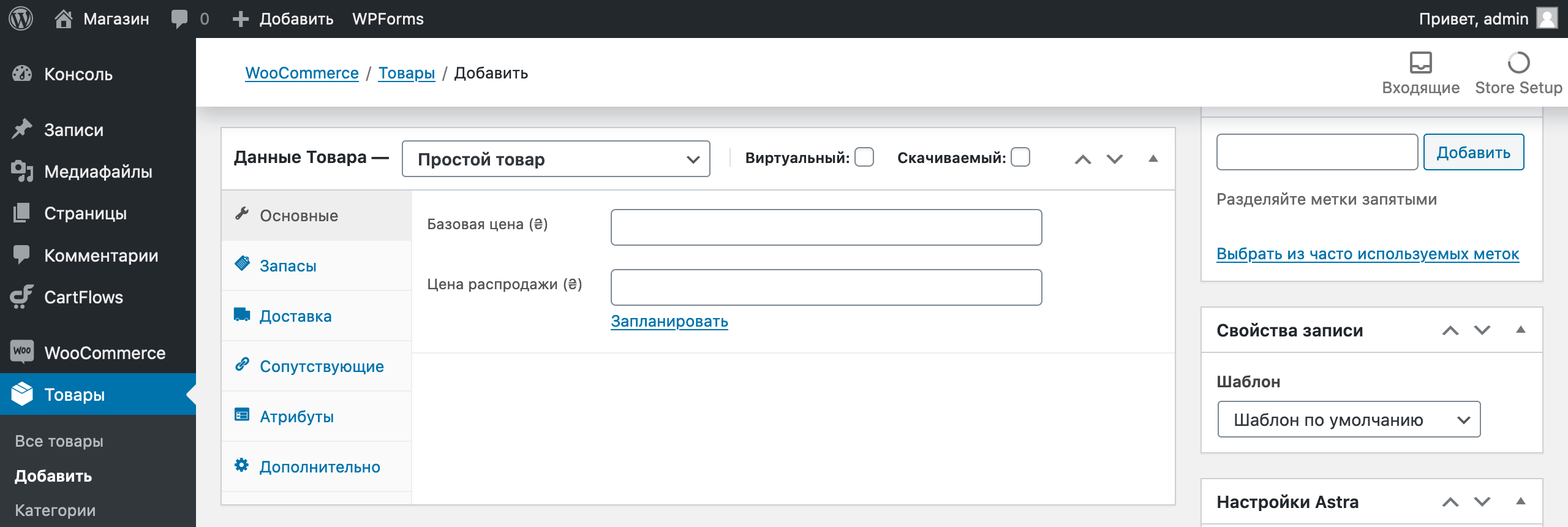
Task: Switch to the Доставка tab
Action: [317, 316]
